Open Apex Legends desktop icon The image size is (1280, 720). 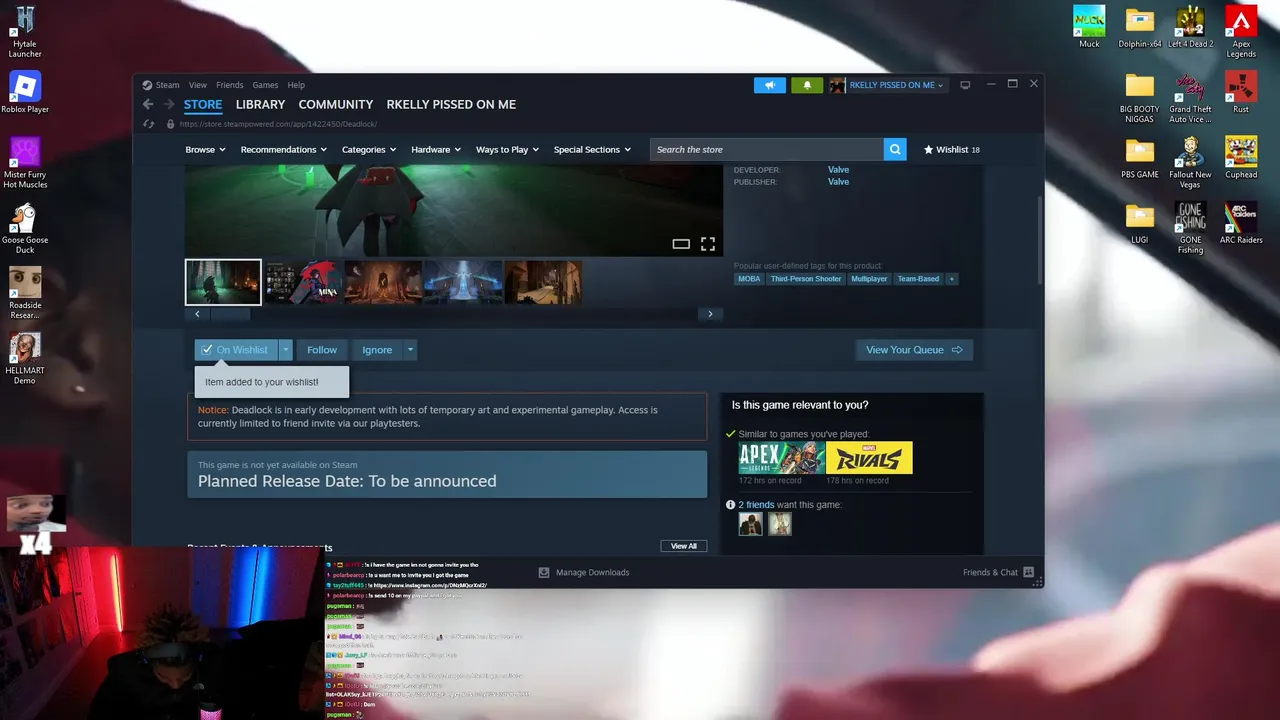pyautogui.click(x=1241, y=31)
